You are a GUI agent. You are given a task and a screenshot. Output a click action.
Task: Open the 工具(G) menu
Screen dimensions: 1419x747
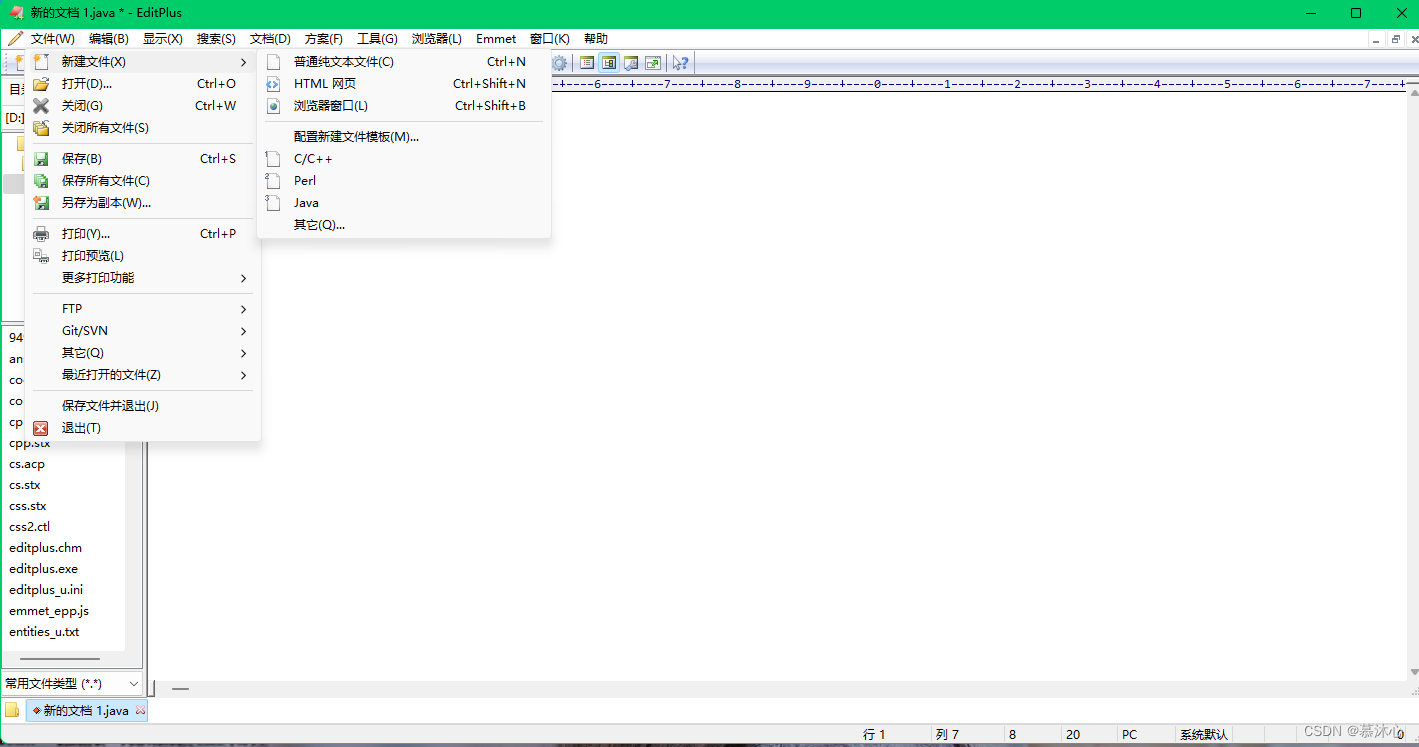[x=377, y=39]
